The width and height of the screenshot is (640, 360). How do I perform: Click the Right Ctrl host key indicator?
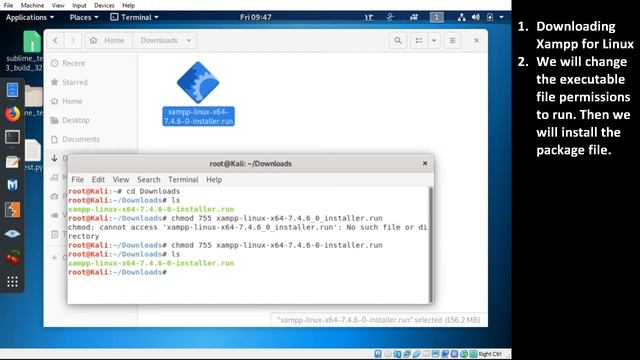[490, 354]
